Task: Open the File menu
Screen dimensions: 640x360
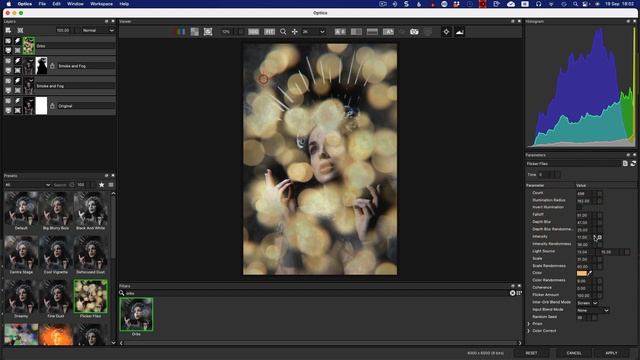Action: (x=42, y=4)
